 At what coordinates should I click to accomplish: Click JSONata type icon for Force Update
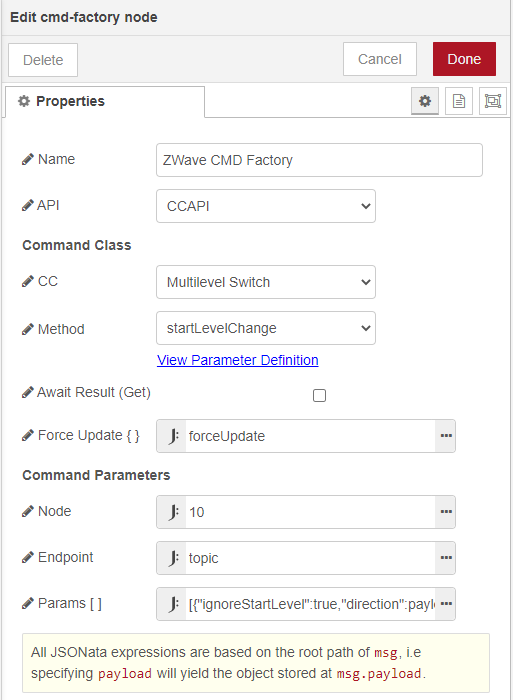(x=172, y=436)
